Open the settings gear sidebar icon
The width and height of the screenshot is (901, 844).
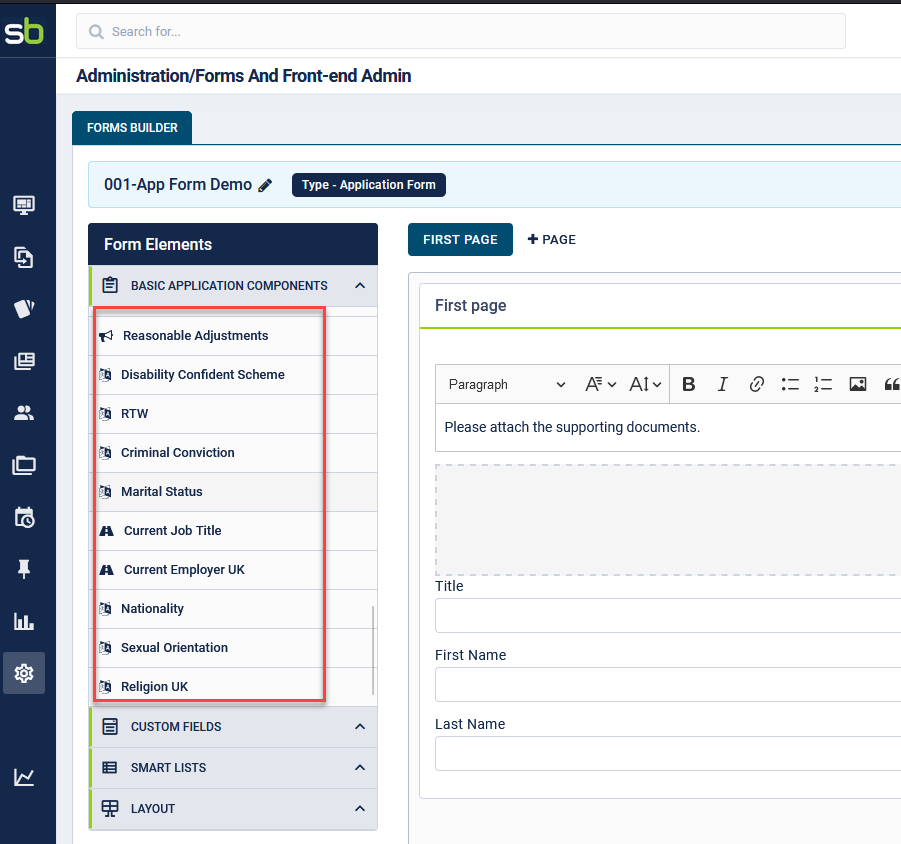pos(24,673)
